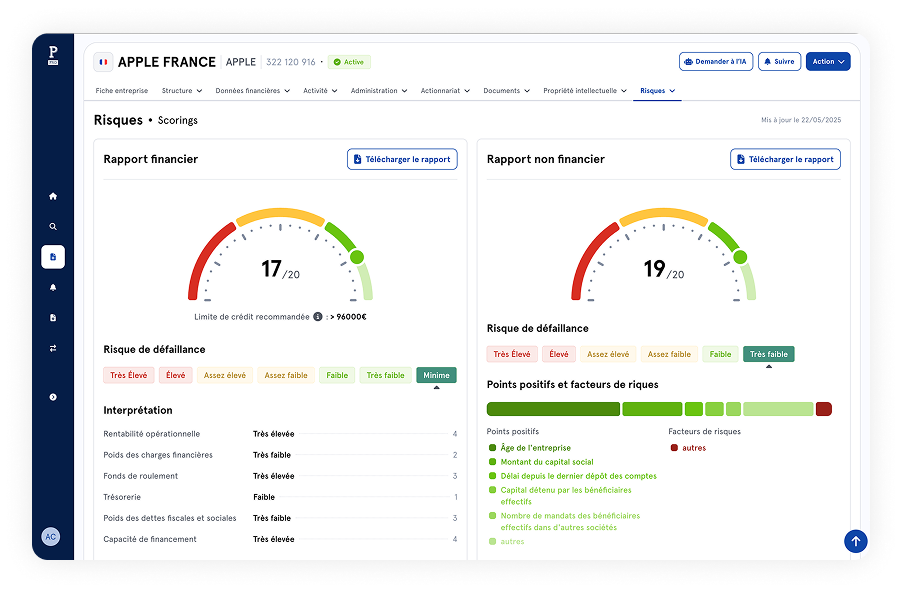Screen dimensions: 902x592
Task: Click the French flag icon
Action: tap(103, 62)
